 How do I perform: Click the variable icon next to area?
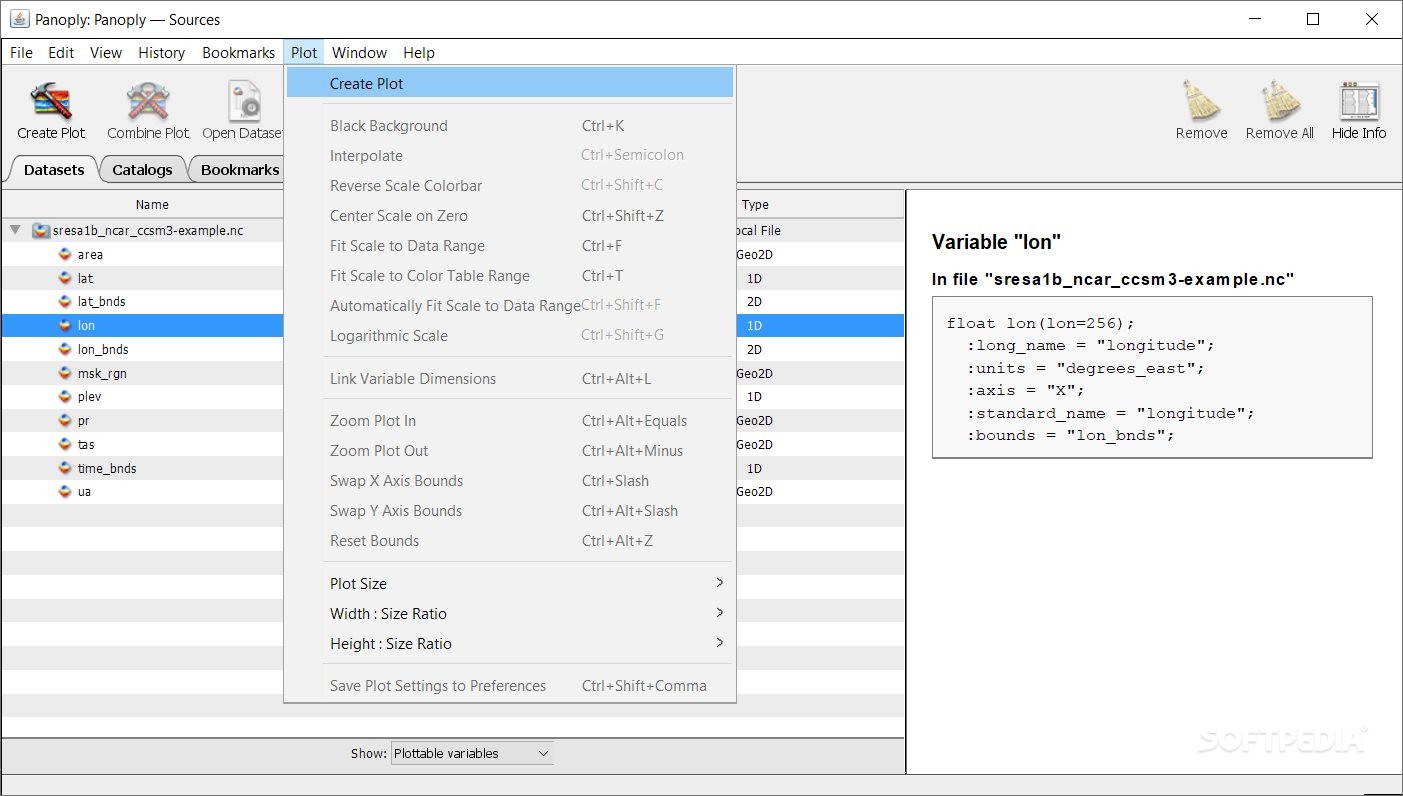pos(66,255)
